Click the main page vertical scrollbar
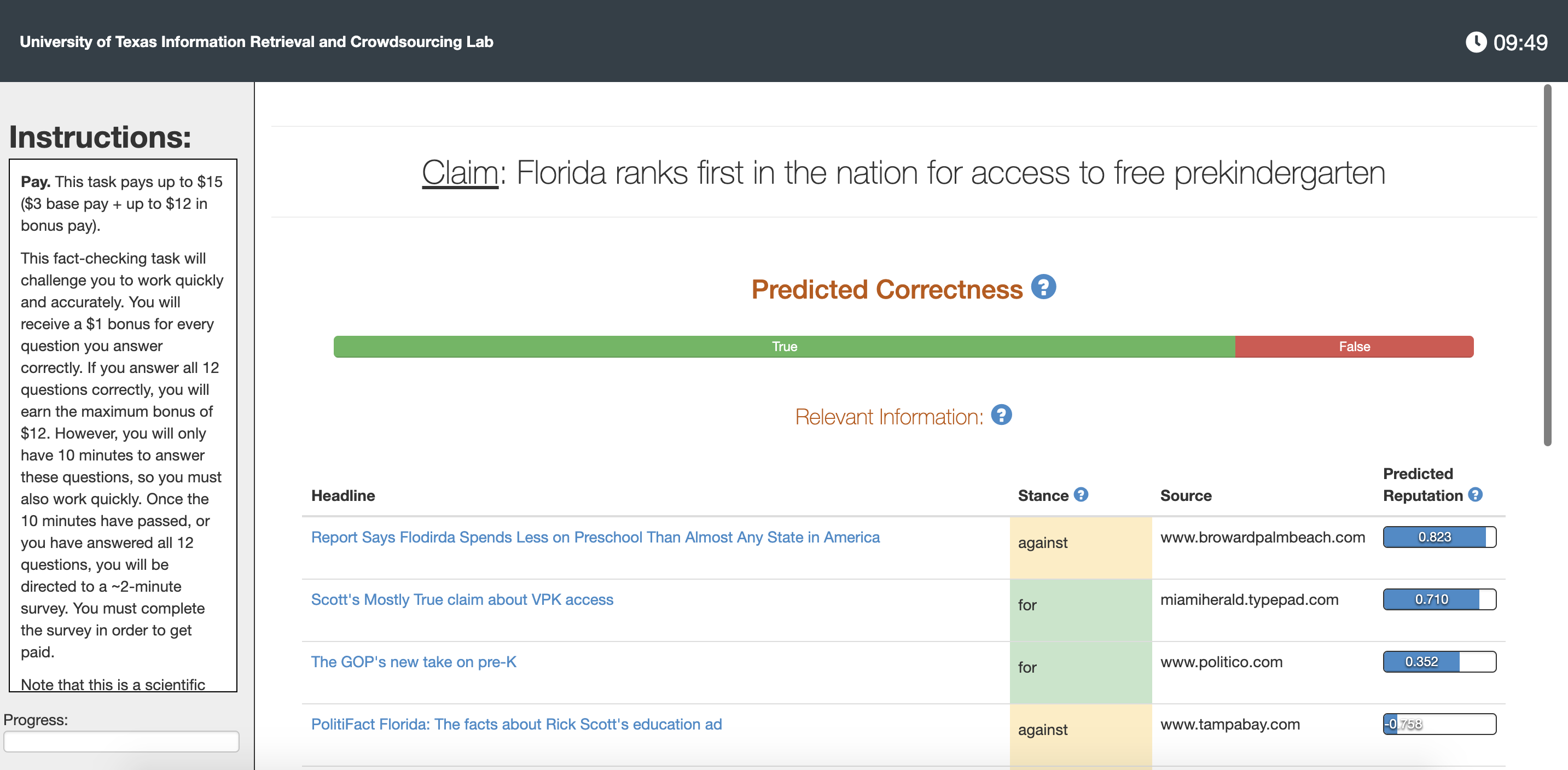 click(x=1547, y=266)
